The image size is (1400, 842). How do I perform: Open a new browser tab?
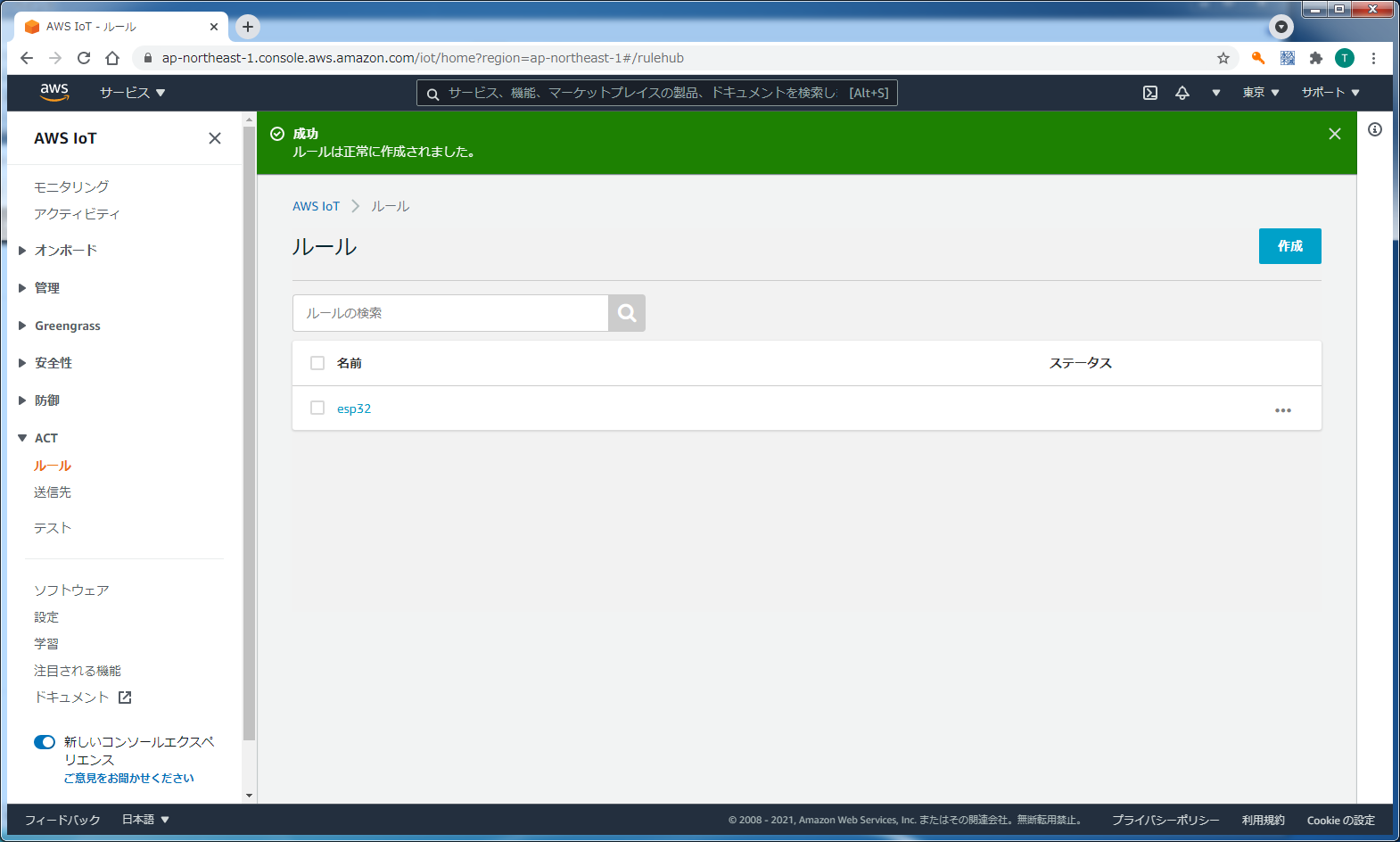pos(248,27)
